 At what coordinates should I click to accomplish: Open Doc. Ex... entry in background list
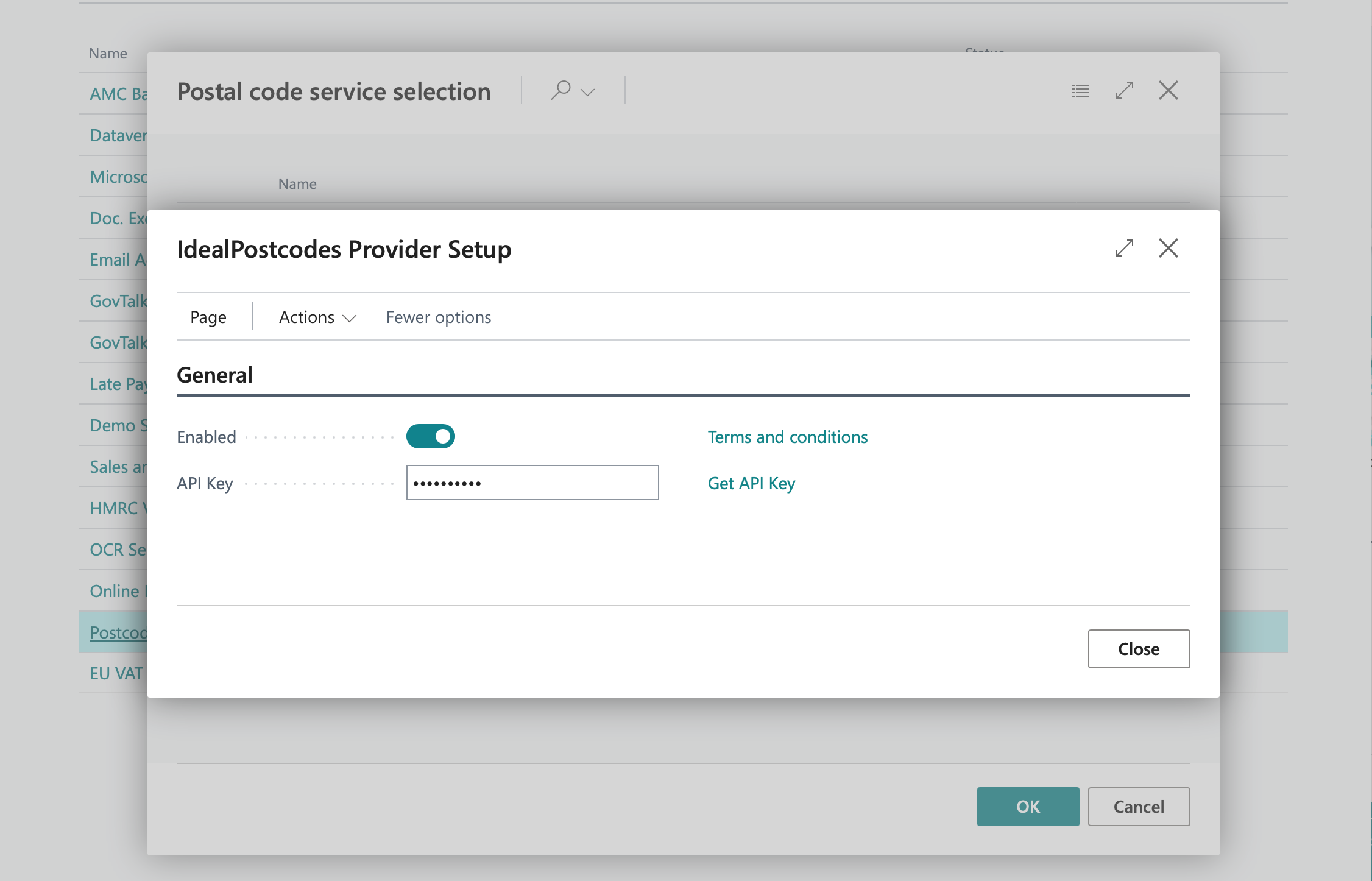tap(118, 218)
